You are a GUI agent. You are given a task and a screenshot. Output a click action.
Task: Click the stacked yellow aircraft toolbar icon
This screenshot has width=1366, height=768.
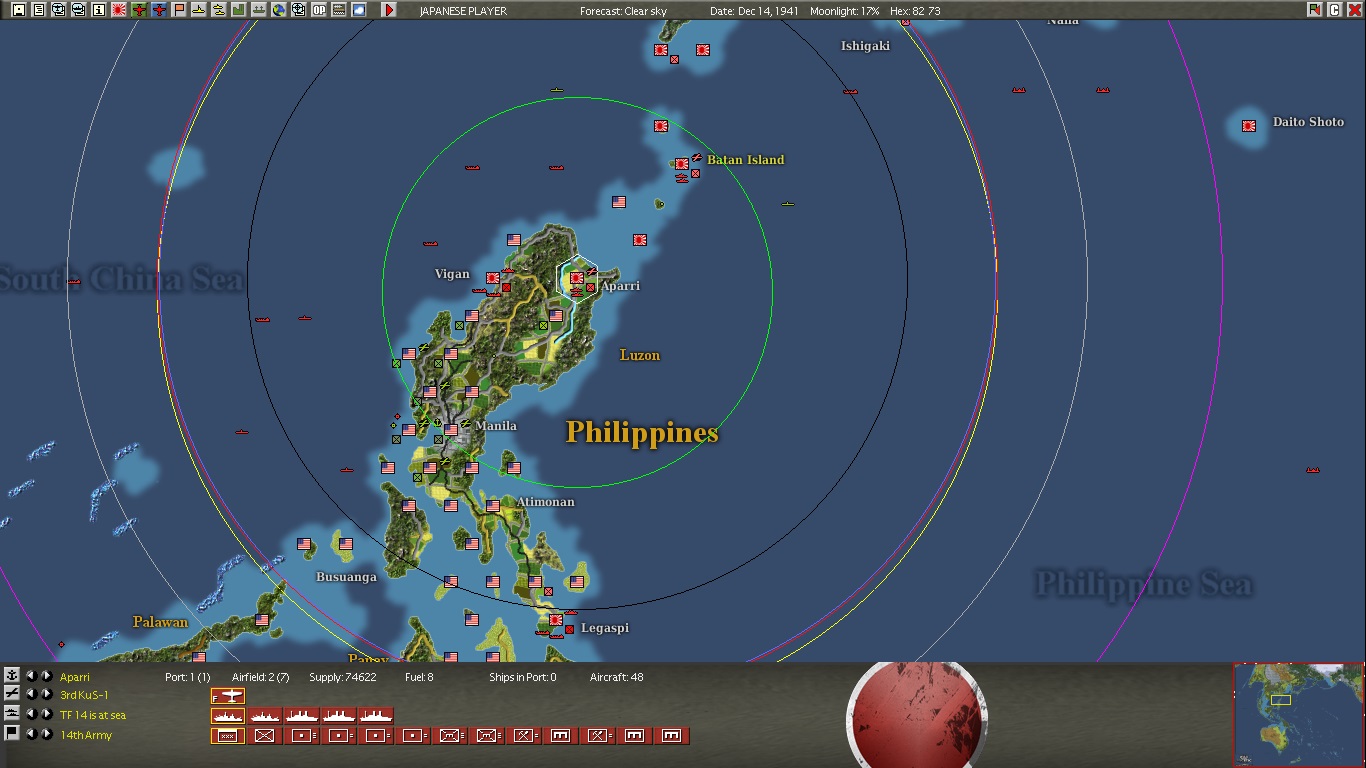point(218,10)
